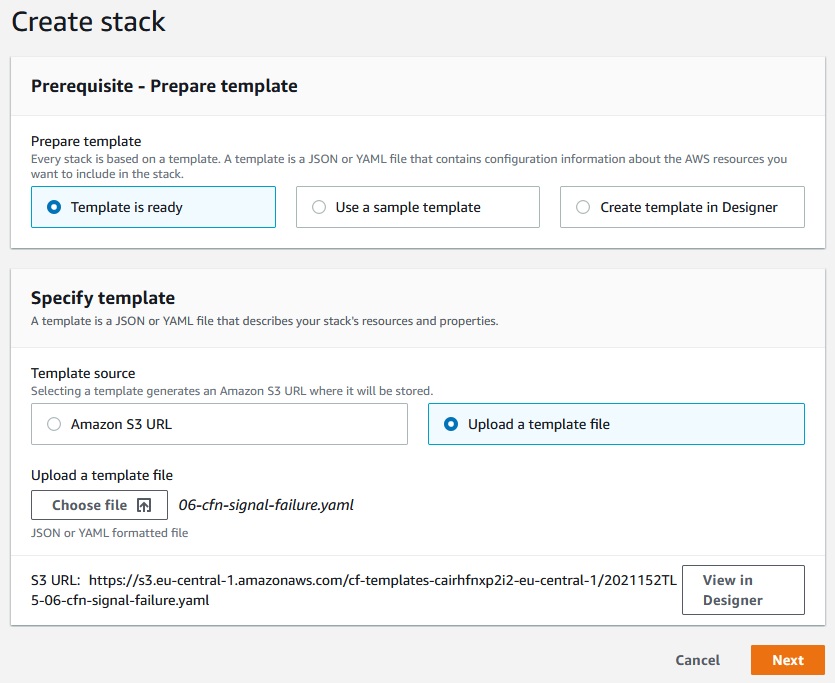This screenshot has width=835, height=683.
Task: Select 'Upload a template file' radio option
Action: pyautogui.click(x=616, y=424)
